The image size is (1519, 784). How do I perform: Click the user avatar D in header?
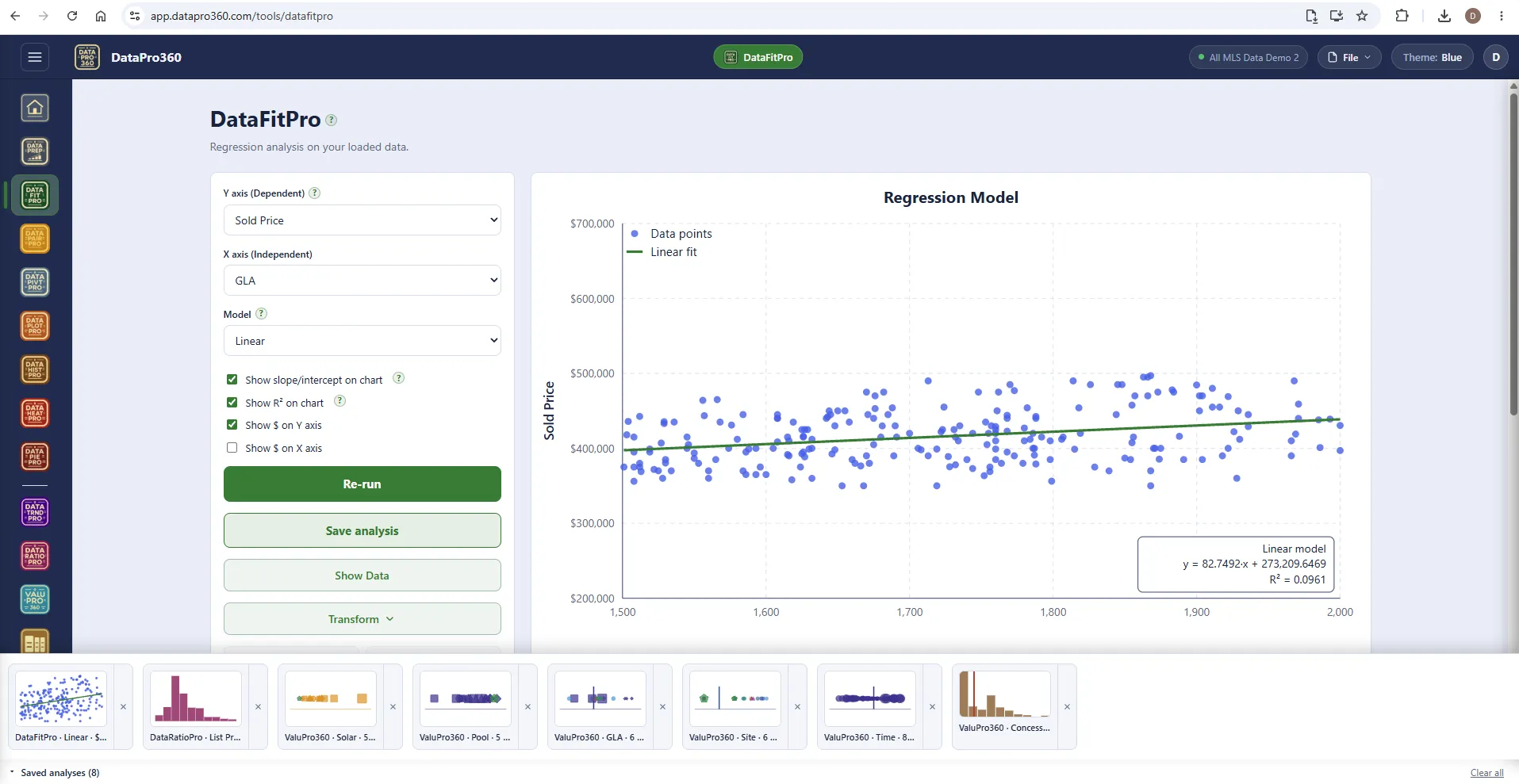[1496, 57]
